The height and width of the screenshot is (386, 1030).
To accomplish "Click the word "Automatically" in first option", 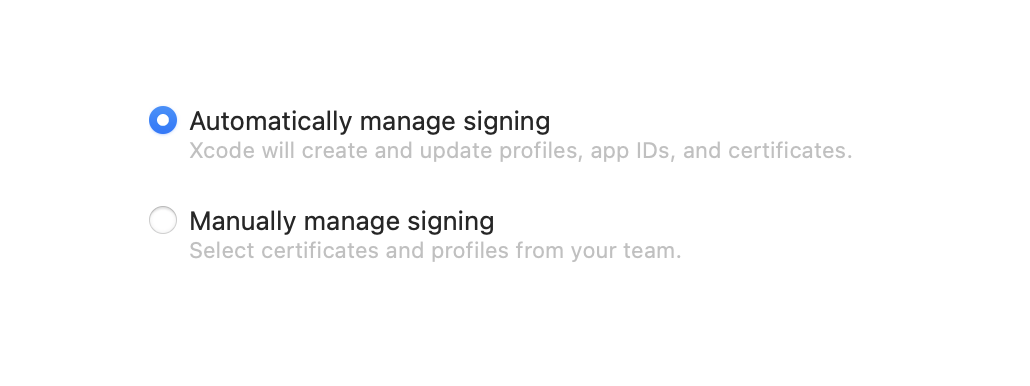I will (271, 122).
